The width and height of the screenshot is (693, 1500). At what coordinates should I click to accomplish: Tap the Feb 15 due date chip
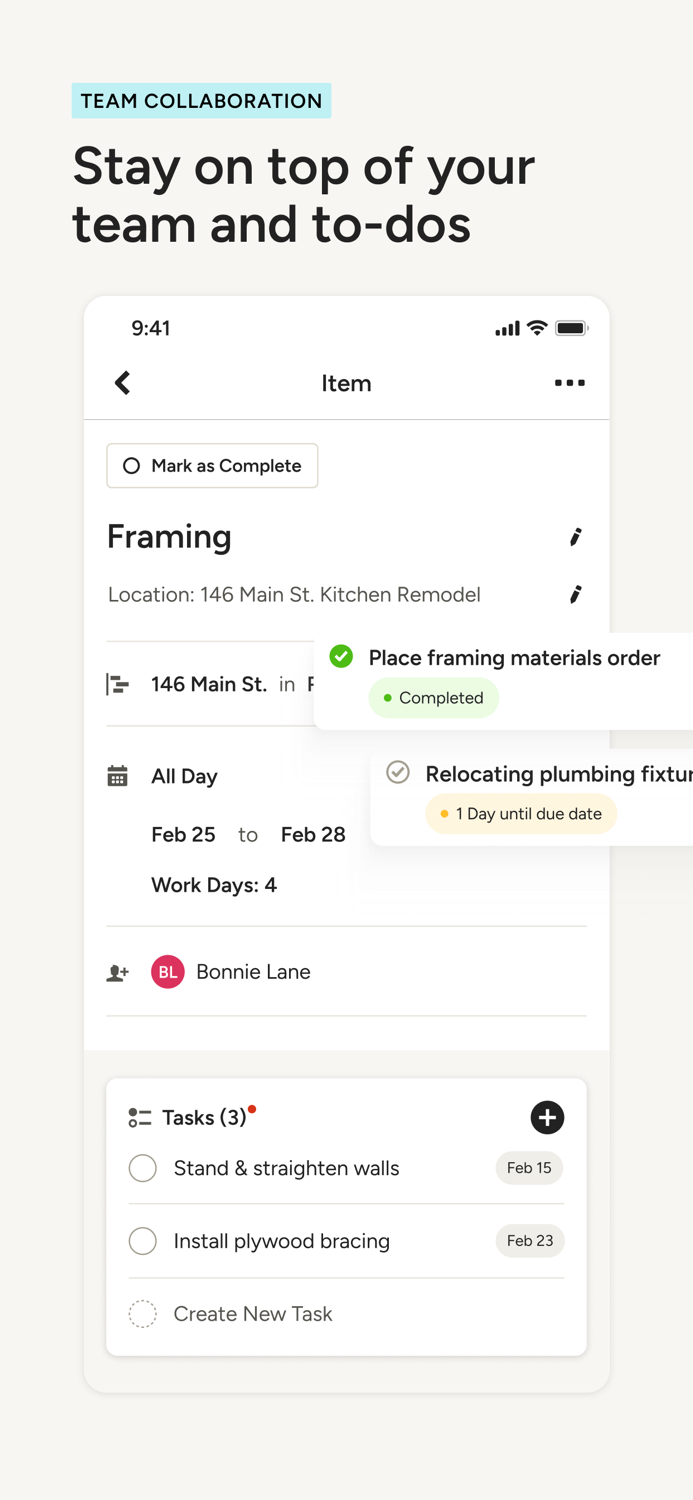529,1167
